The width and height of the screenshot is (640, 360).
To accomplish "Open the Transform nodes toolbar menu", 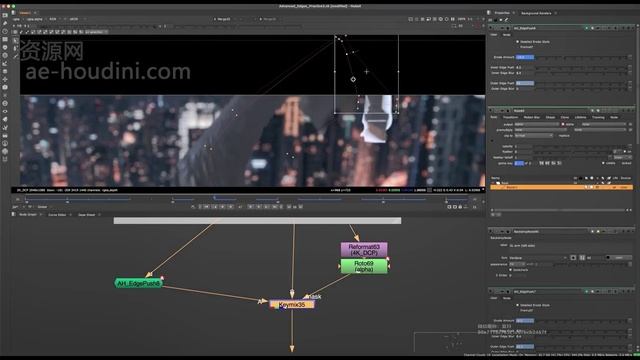I will click(5, 79).
